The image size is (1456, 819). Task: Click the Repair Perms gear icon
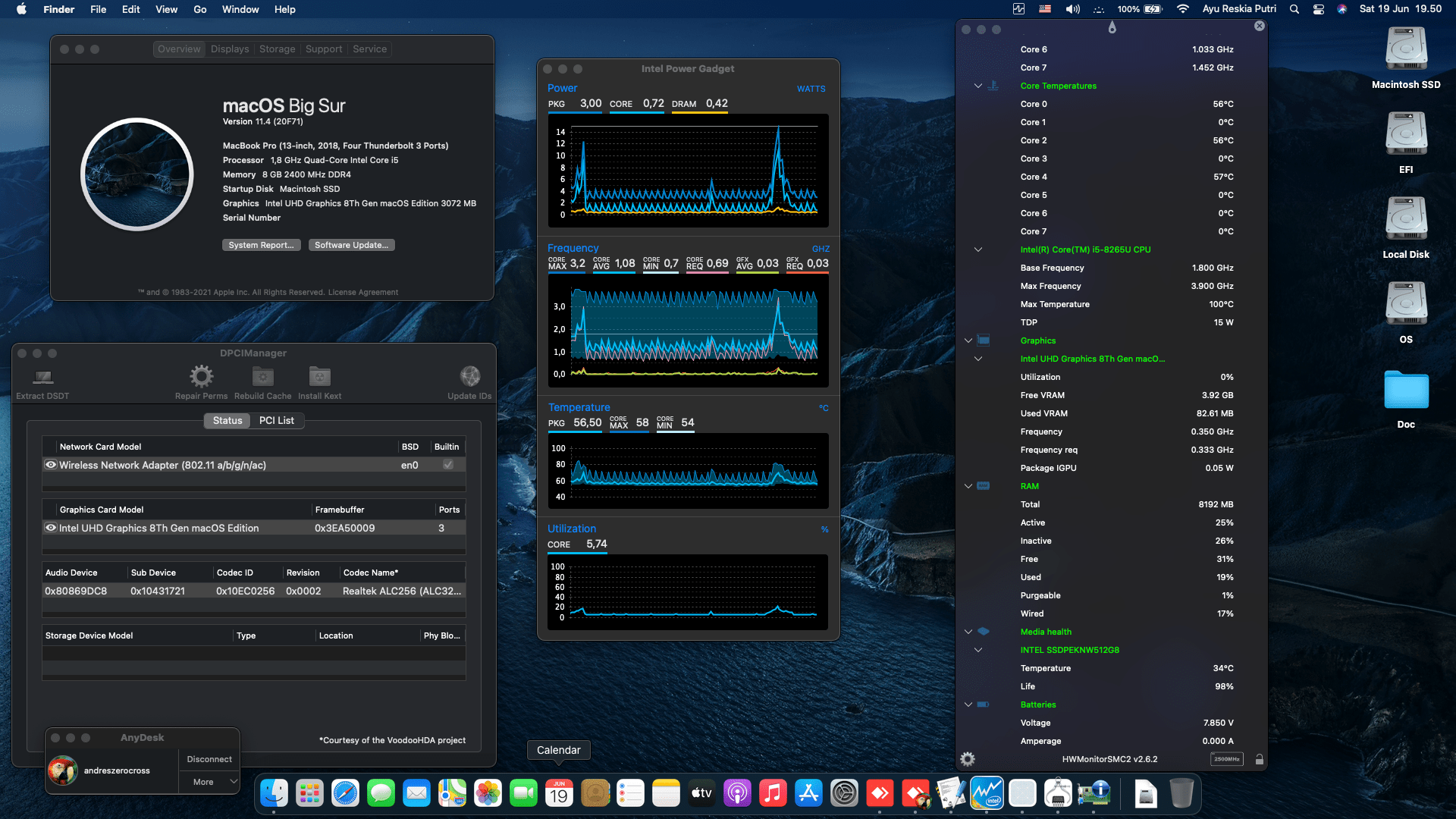[x=201, y=376]
